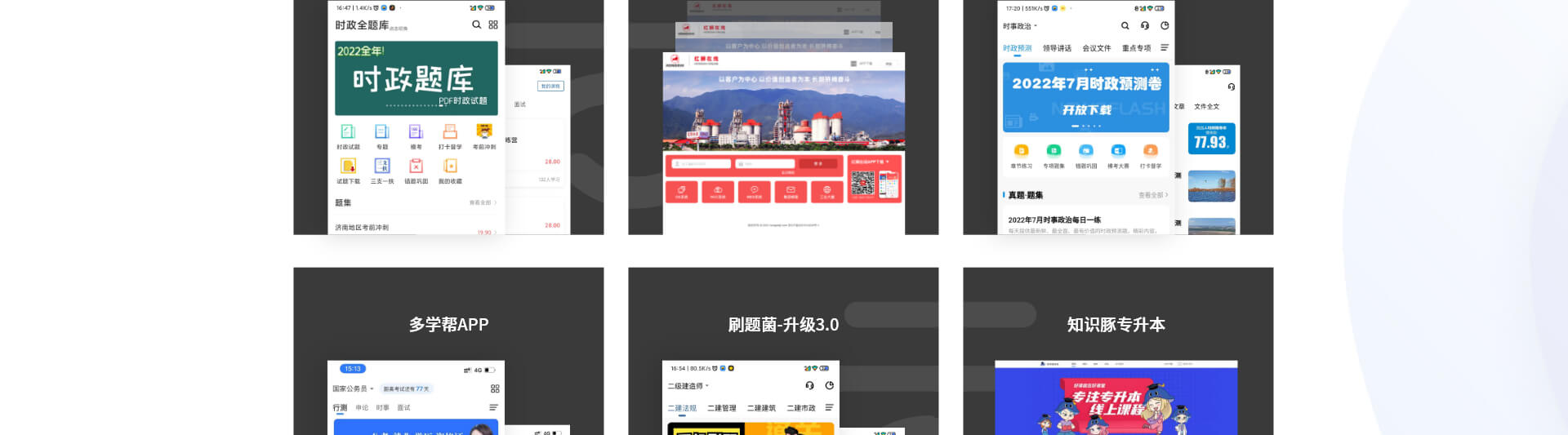Select the 申论 tab

[362, 407]
